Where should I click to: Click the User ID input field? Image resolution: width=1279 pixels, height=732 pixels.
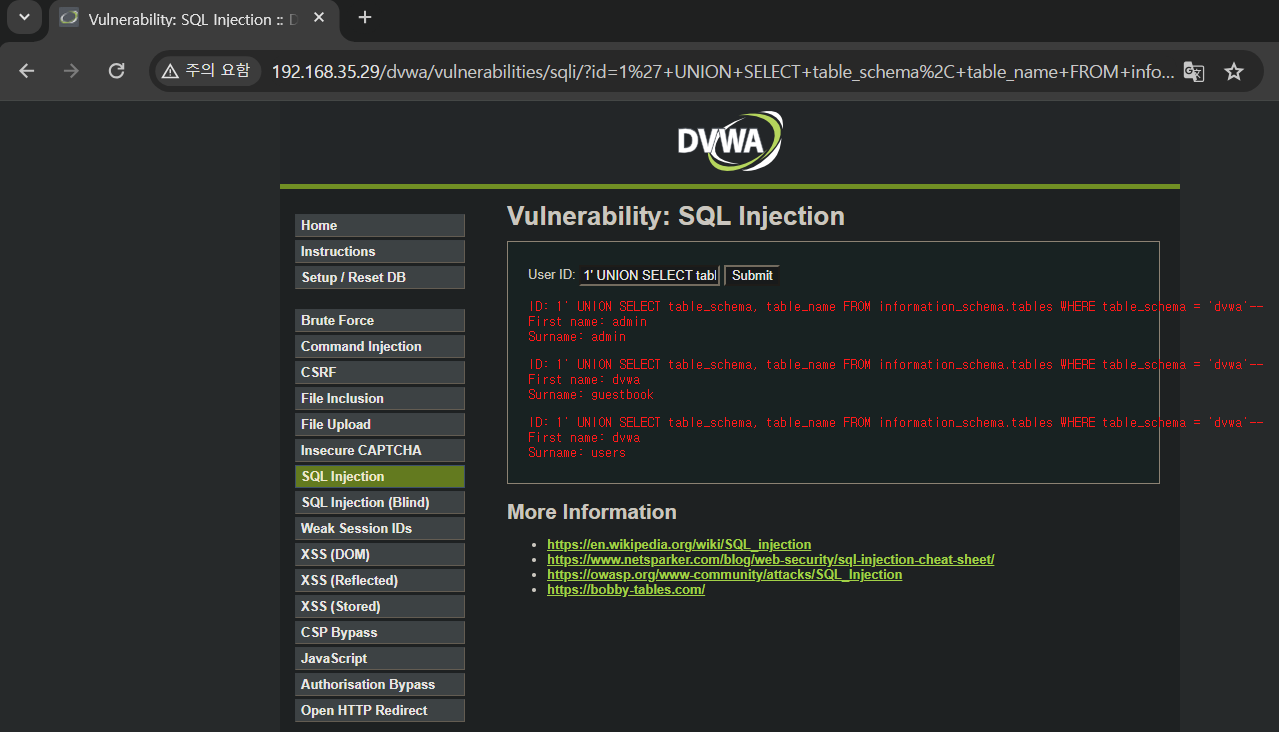650,275
